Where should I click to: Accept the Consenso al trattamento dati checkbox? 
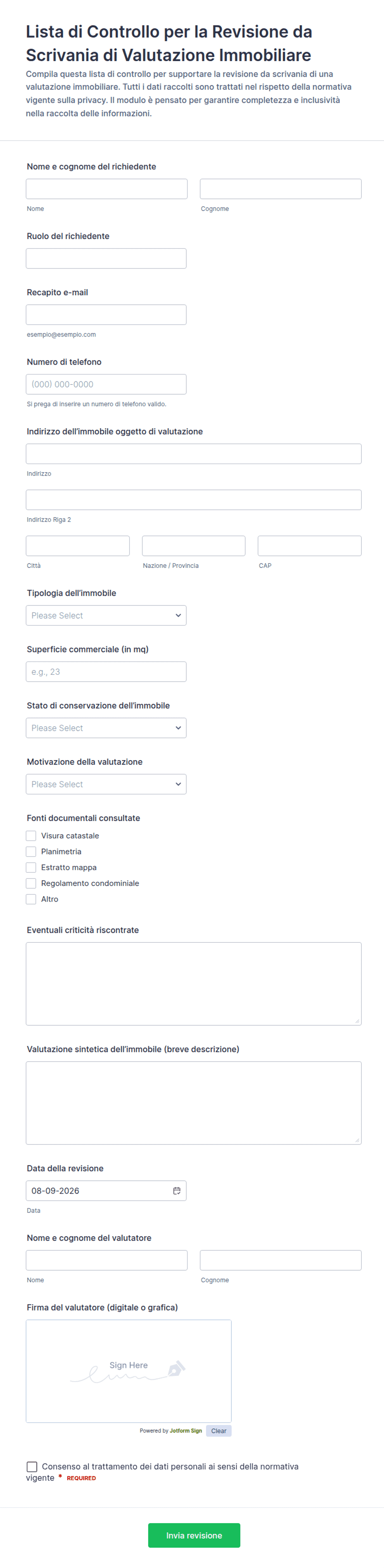click(x=32, y=1467)
